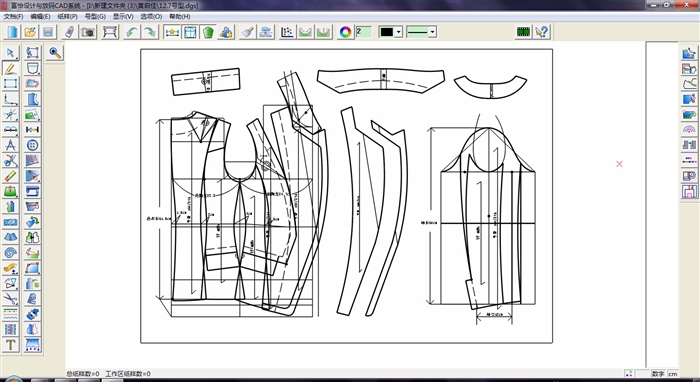Click the digitizer input icon on the toolbar
The image size is (700, 382).
click(70, 32)
